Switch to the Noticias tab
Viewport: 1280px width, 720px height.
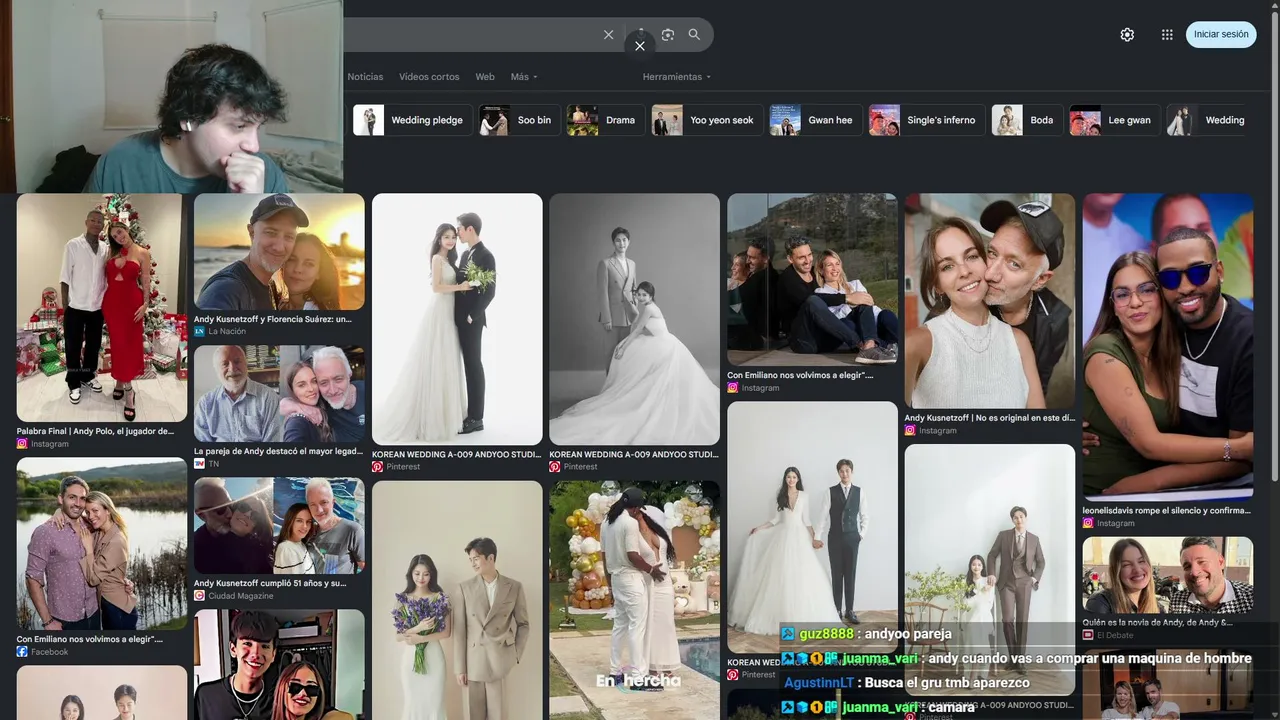[365, 77]
